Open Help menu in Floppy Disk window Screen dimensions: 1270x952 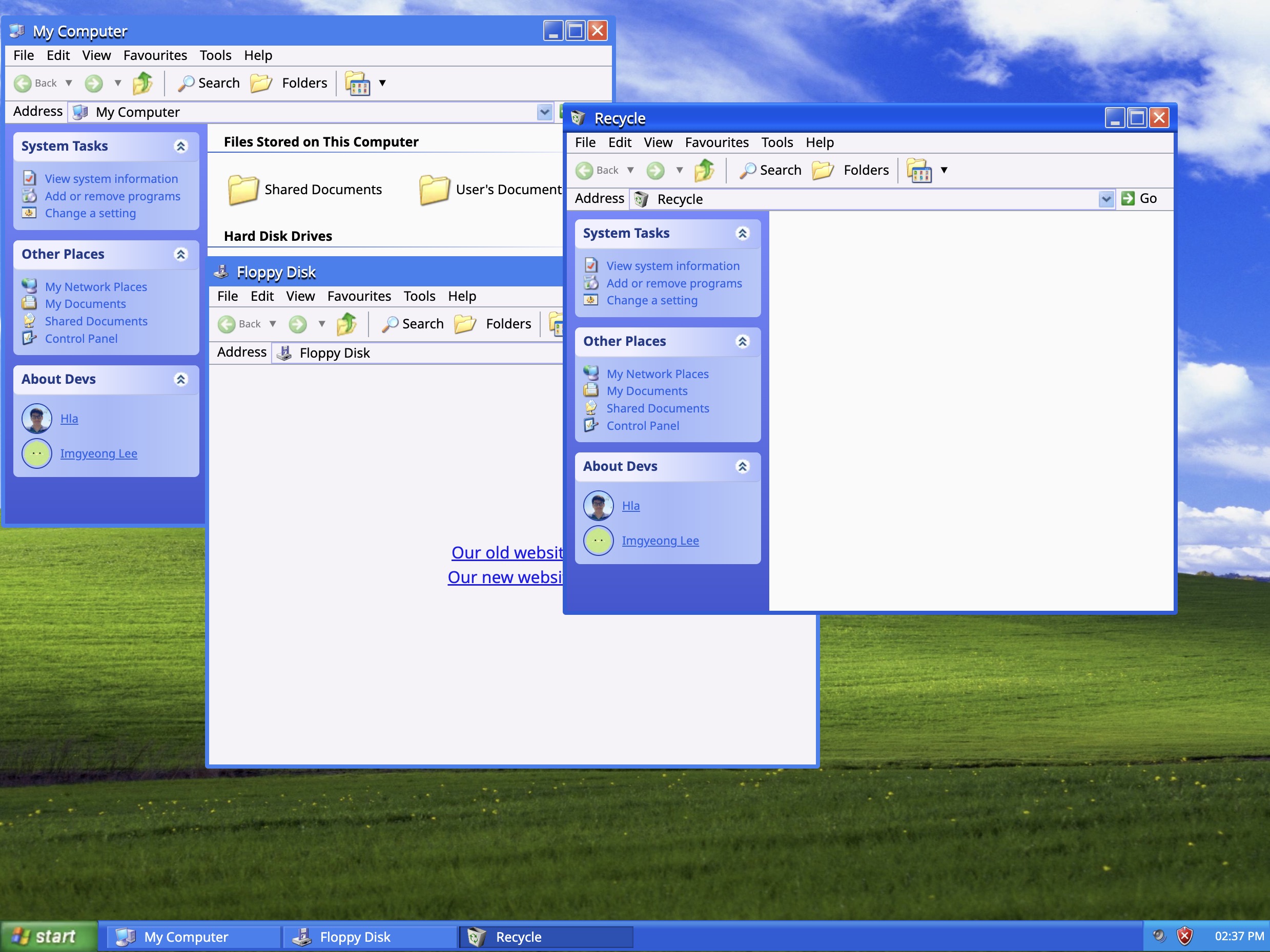pyautogui.click(x=462, y=296)
